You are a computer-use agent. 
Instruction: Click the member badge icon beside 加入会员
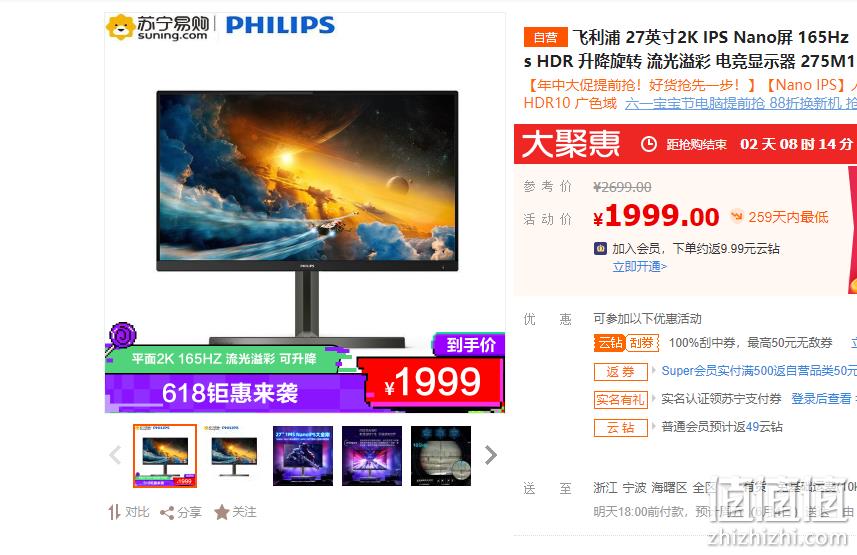pyautogui.click(x=600, y=249)
